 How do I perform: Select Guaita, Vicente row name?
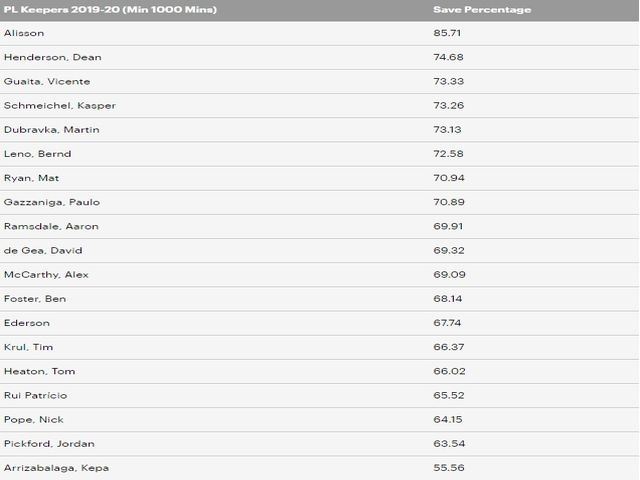(x=46, y=81)
